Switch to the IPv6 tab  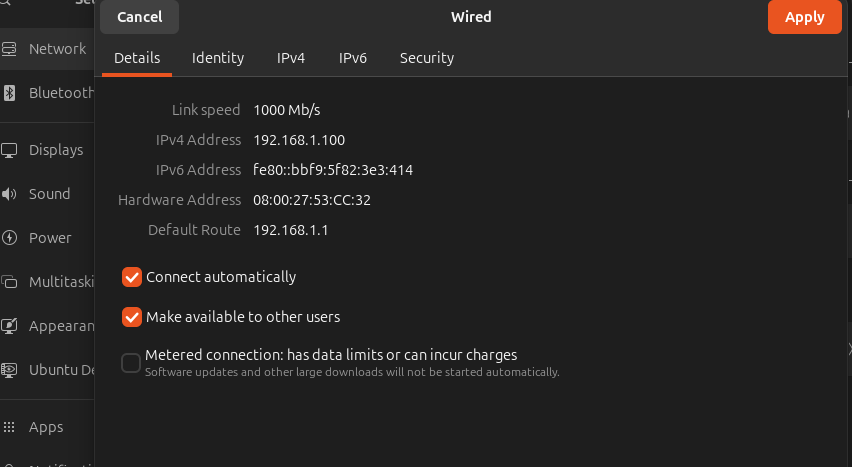pyautogui.click(x=353, y=58)
